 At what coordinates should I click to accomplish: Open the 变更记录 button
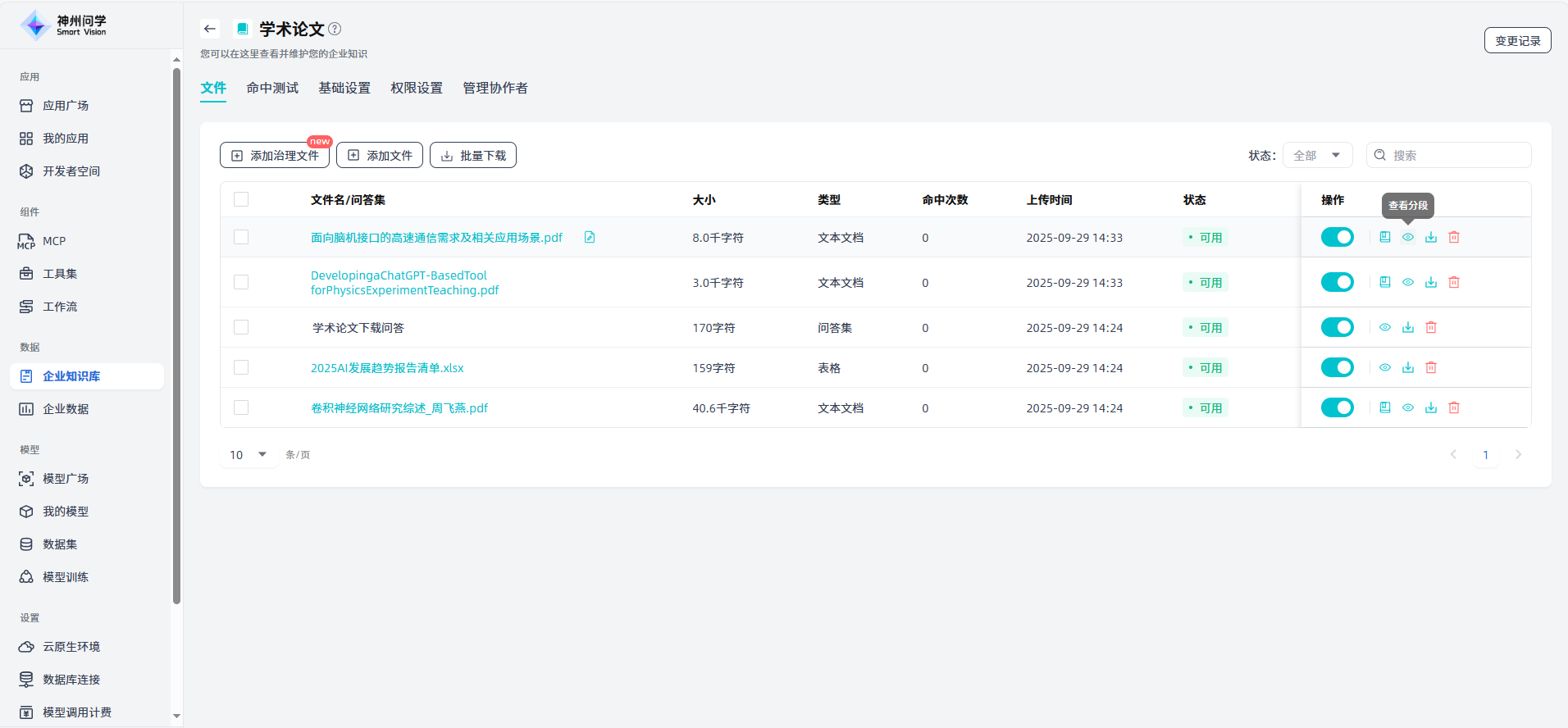(x=1517, y=40)
